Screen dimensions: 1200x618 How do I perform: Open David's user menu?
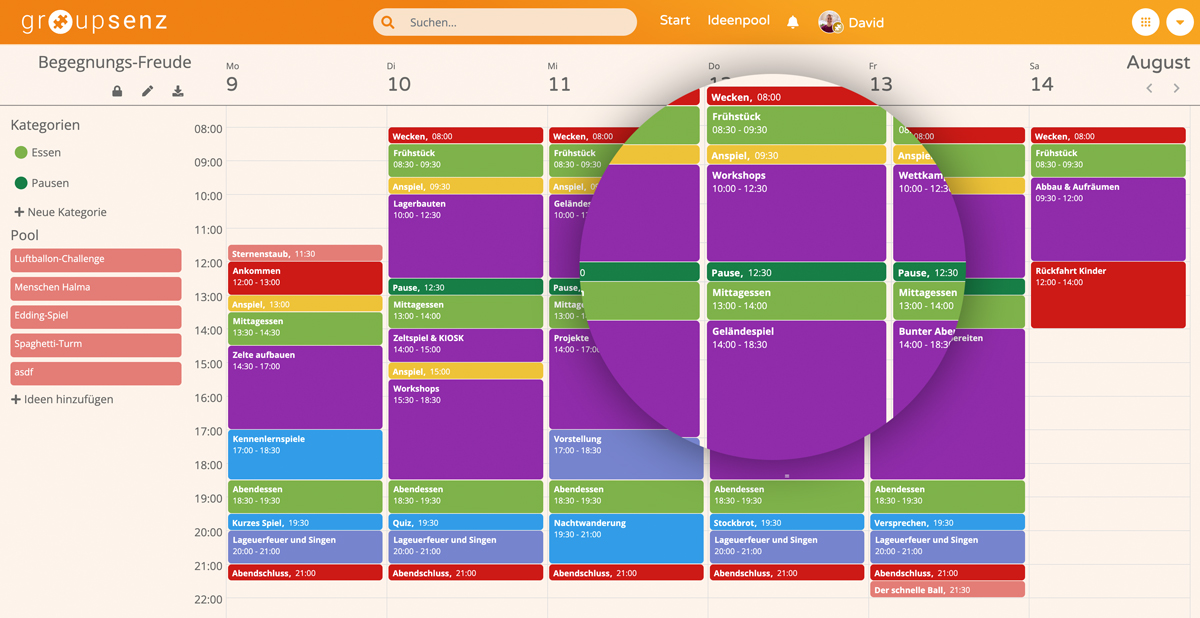tap(866, 22)
